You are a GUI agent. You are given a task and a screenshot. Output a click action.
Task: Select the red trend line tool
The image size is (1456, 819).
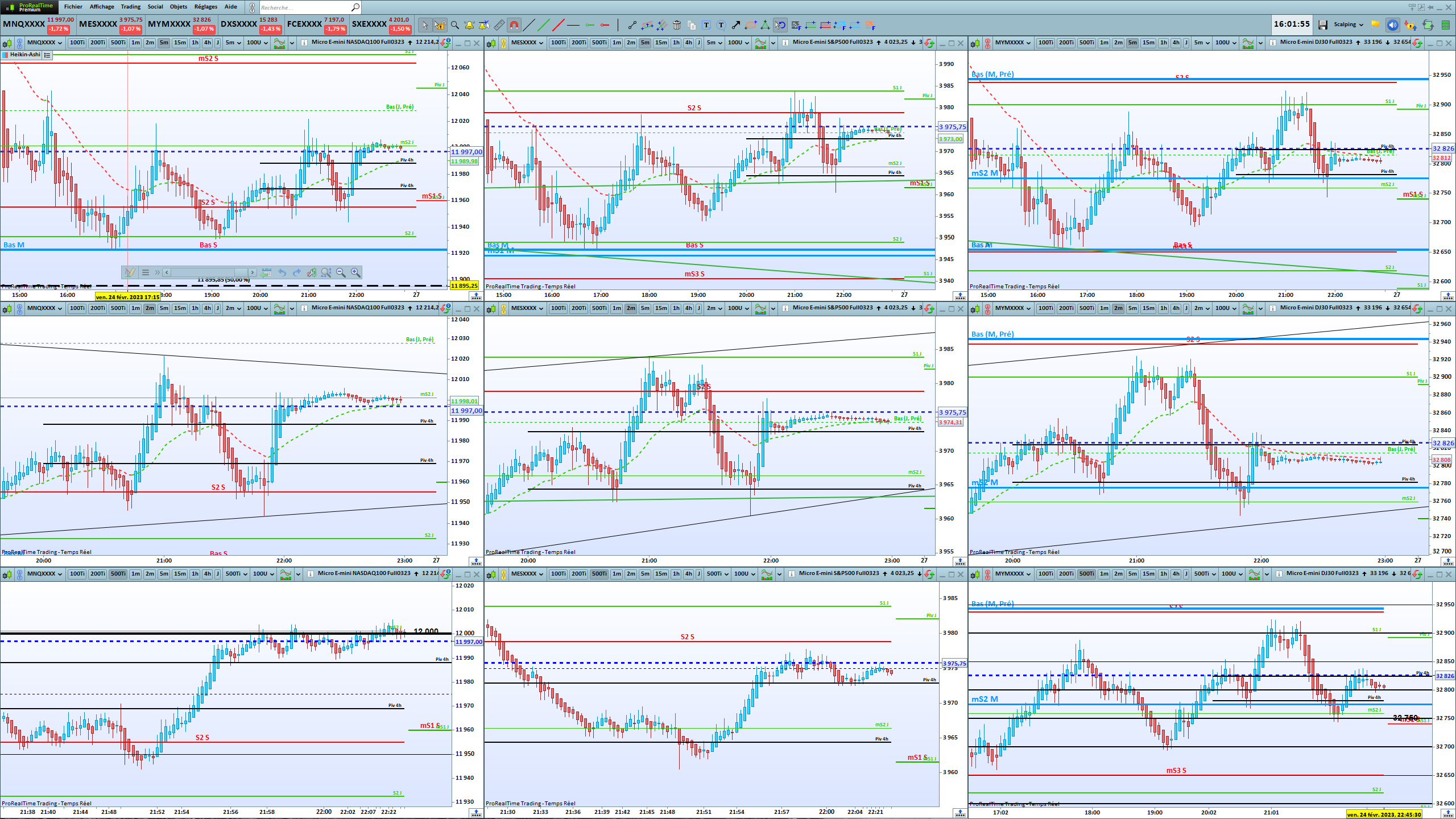pyautogui.click(x=559, y=25)
